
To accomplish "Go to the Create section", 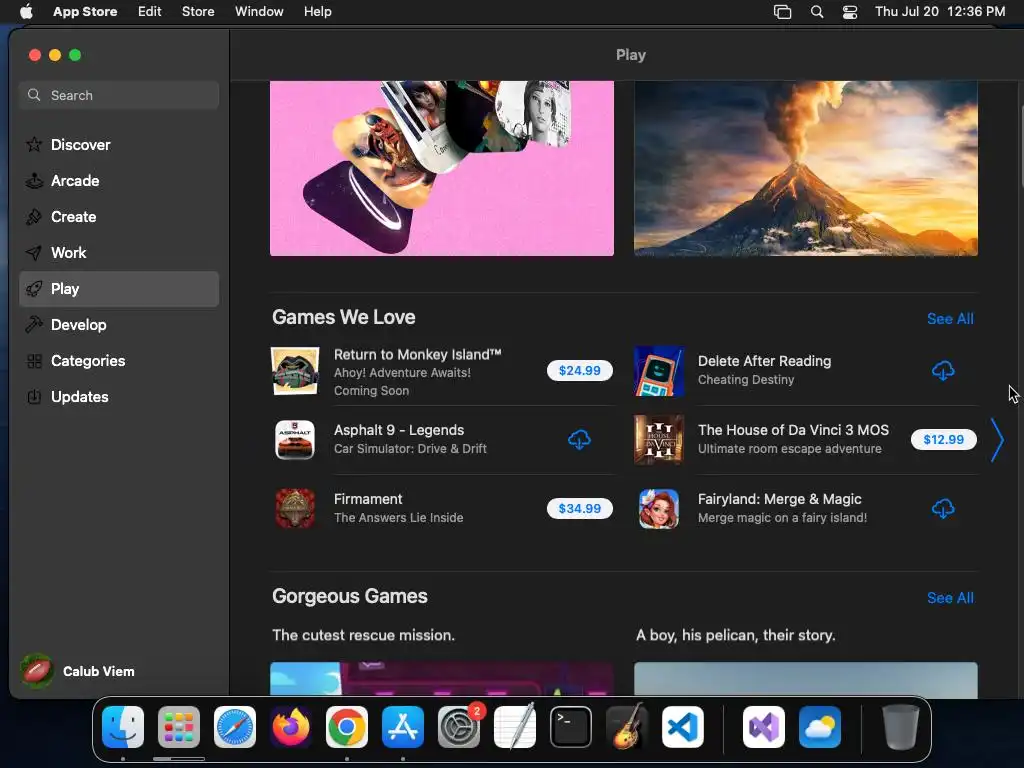I will point(119,217).
